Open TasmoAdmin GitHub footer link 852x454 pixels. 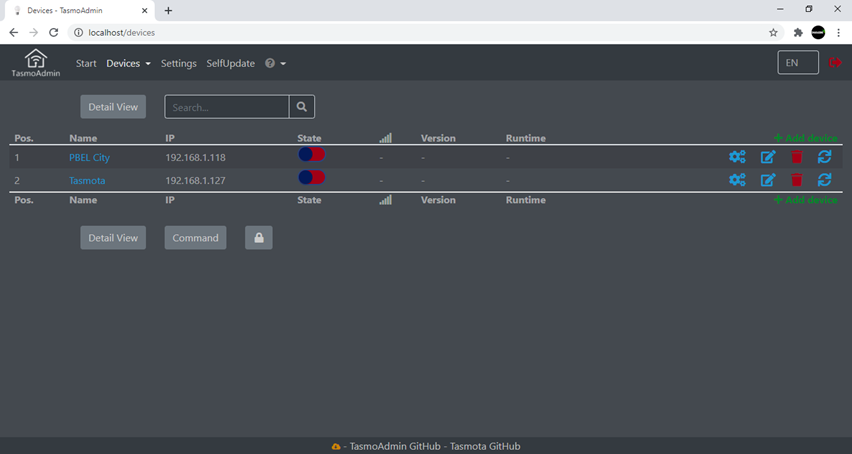(x=395, y=446)
